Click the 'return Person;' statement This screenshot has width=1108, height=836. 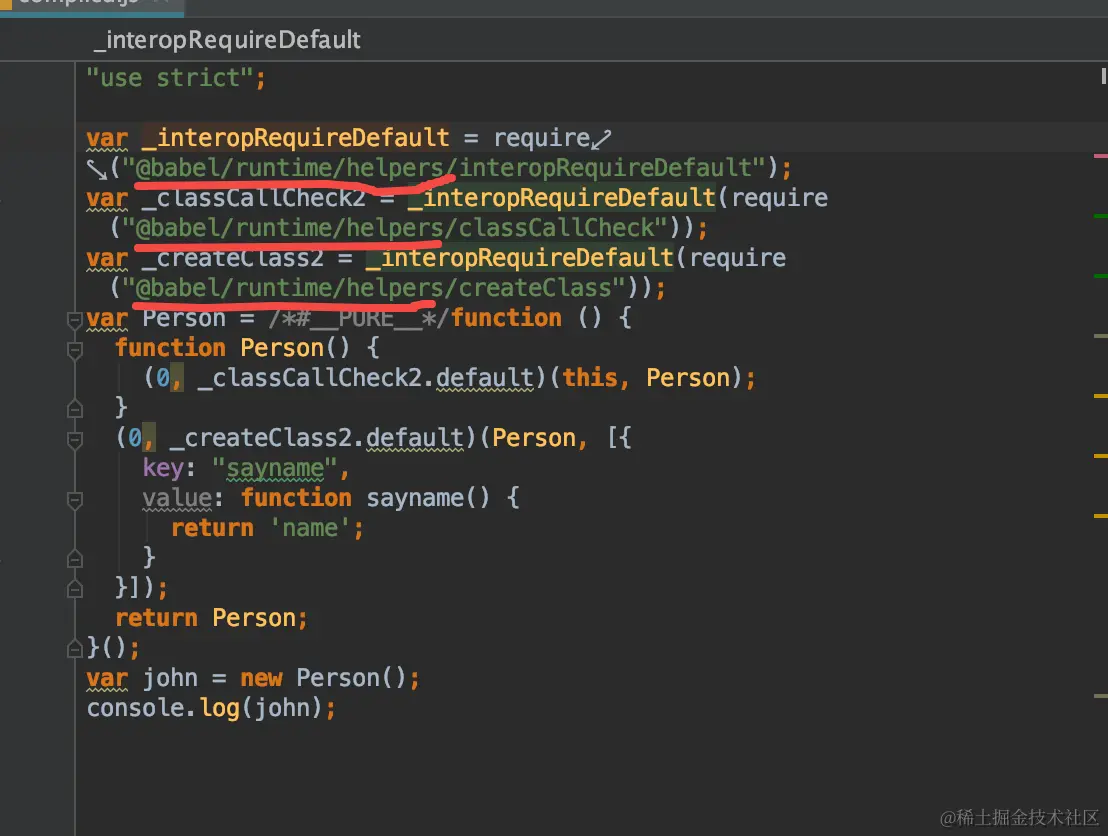[211, 618]
